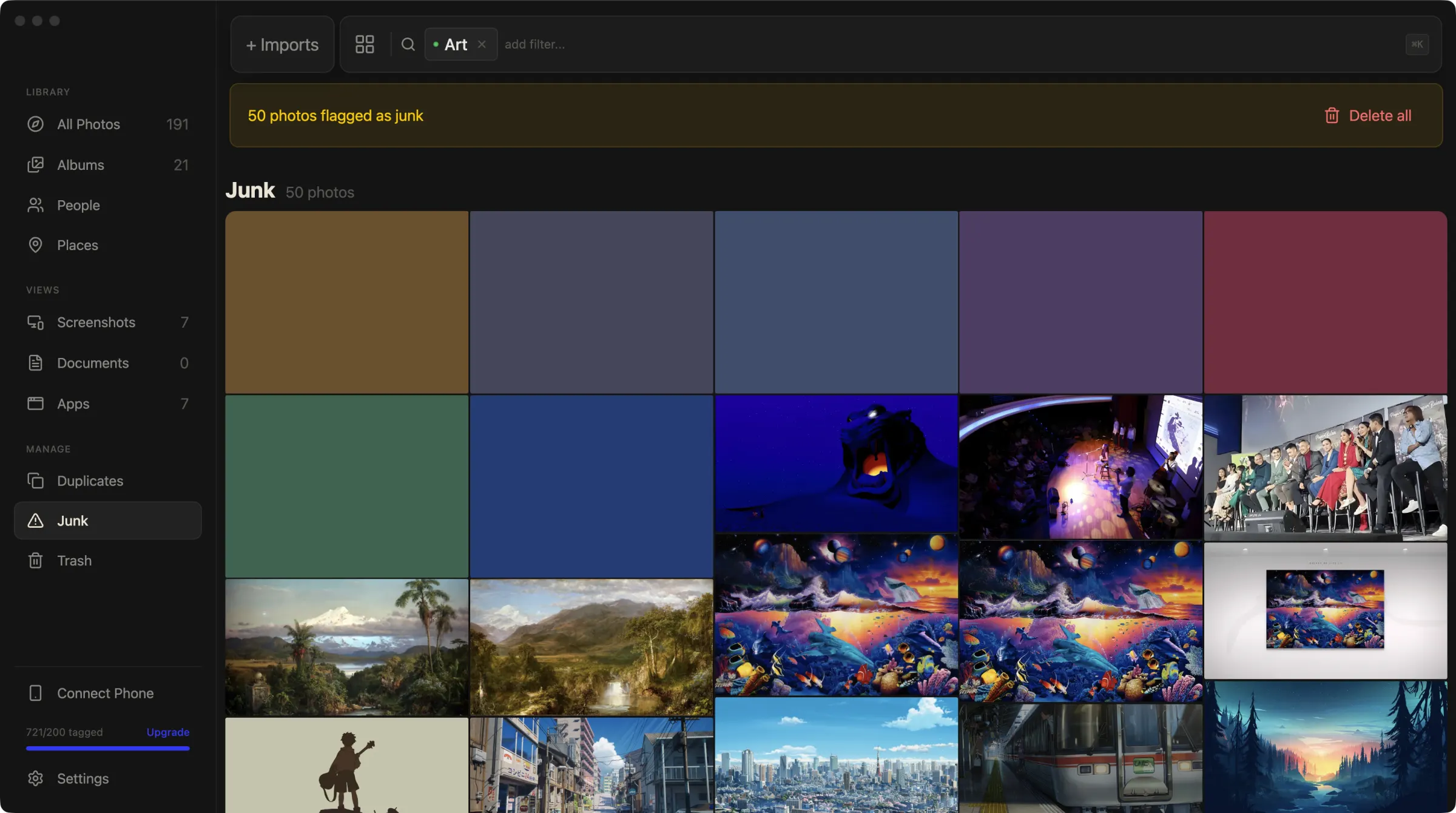This screenshot has height=813, width=1456.
Task: Click the People icon
Action: [x=36, y=205]
